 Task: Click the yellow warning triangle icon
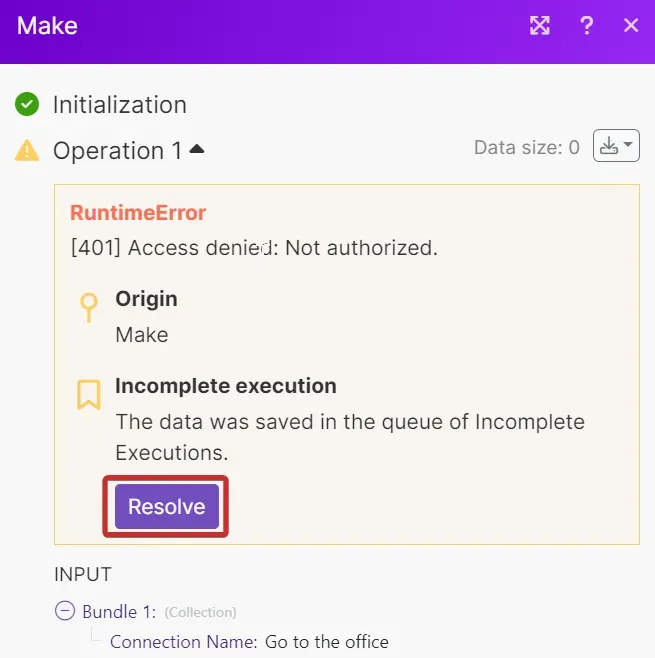(x=27, y=150)
